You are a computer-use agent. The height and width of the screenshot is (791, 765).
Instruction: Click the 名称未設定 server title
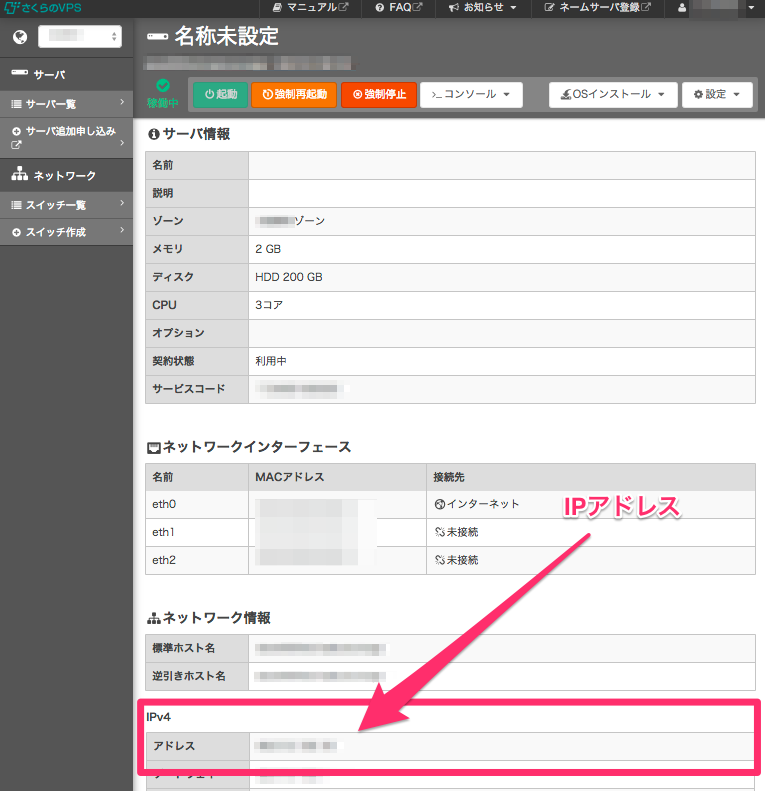click(227, 36)
